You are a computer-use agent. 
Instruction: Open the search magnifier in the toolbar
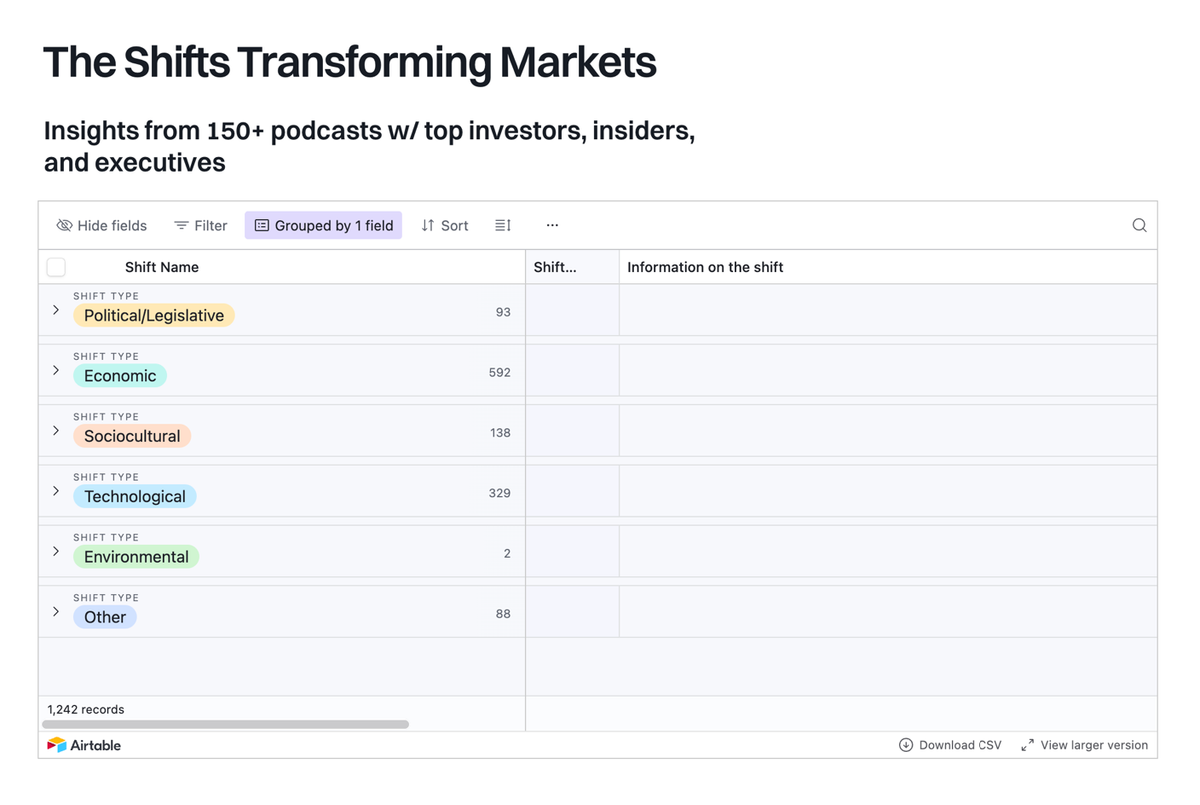(1139, 225)
